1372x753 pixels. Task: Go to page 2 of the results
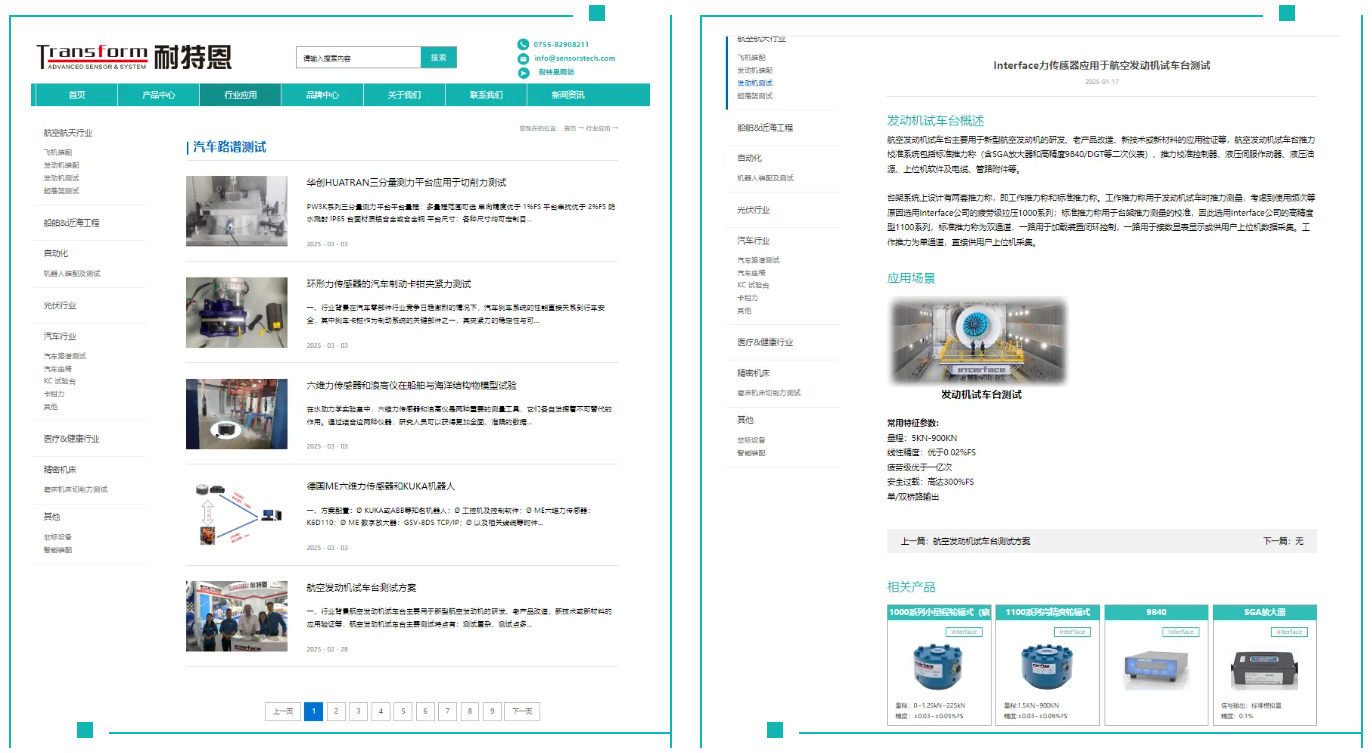335,712
